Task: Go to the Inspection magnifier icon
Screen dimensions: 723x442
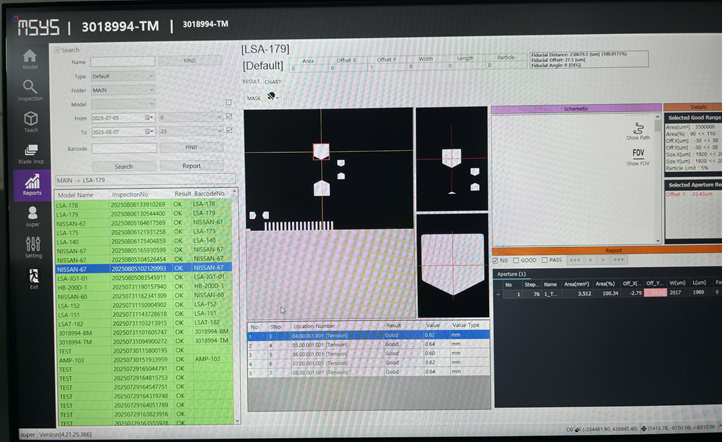Action: click(x=30, y=89)
